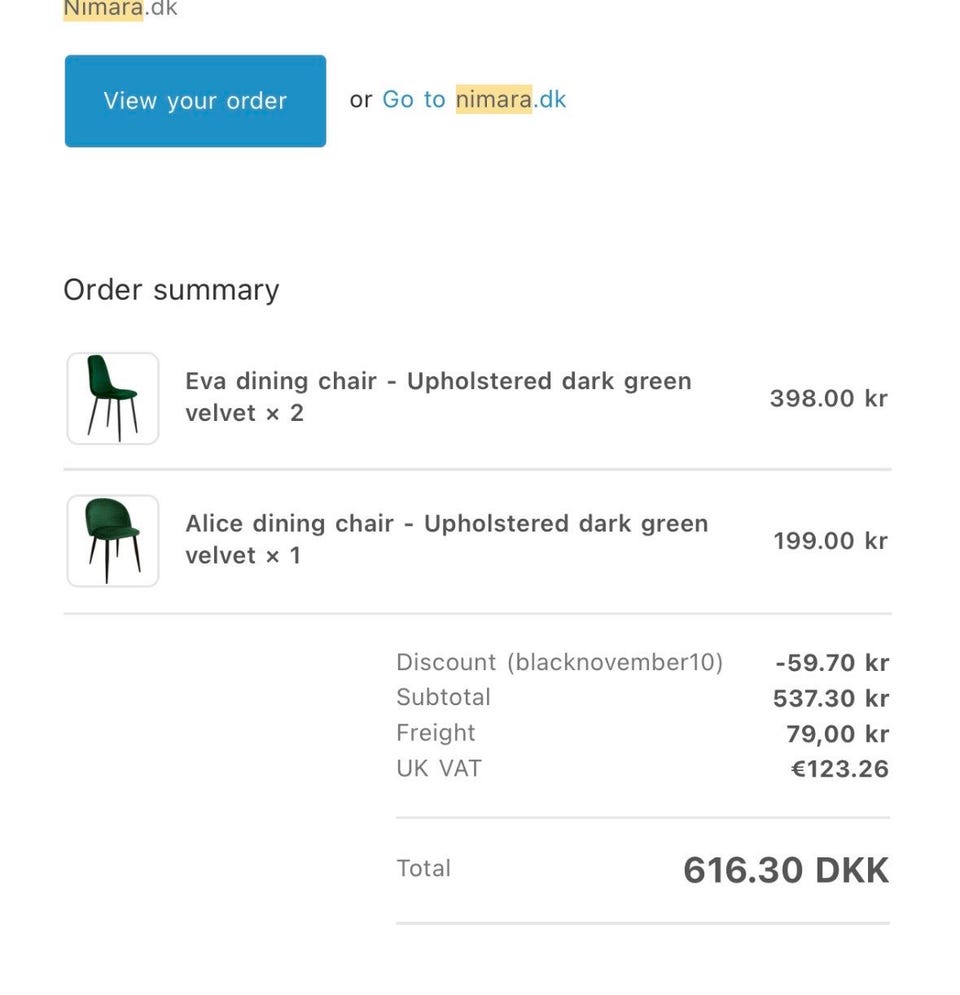Select the Eva dining chair product name
Image resolution: width=960 pixels, height=995 pixels.
(438, 397)
